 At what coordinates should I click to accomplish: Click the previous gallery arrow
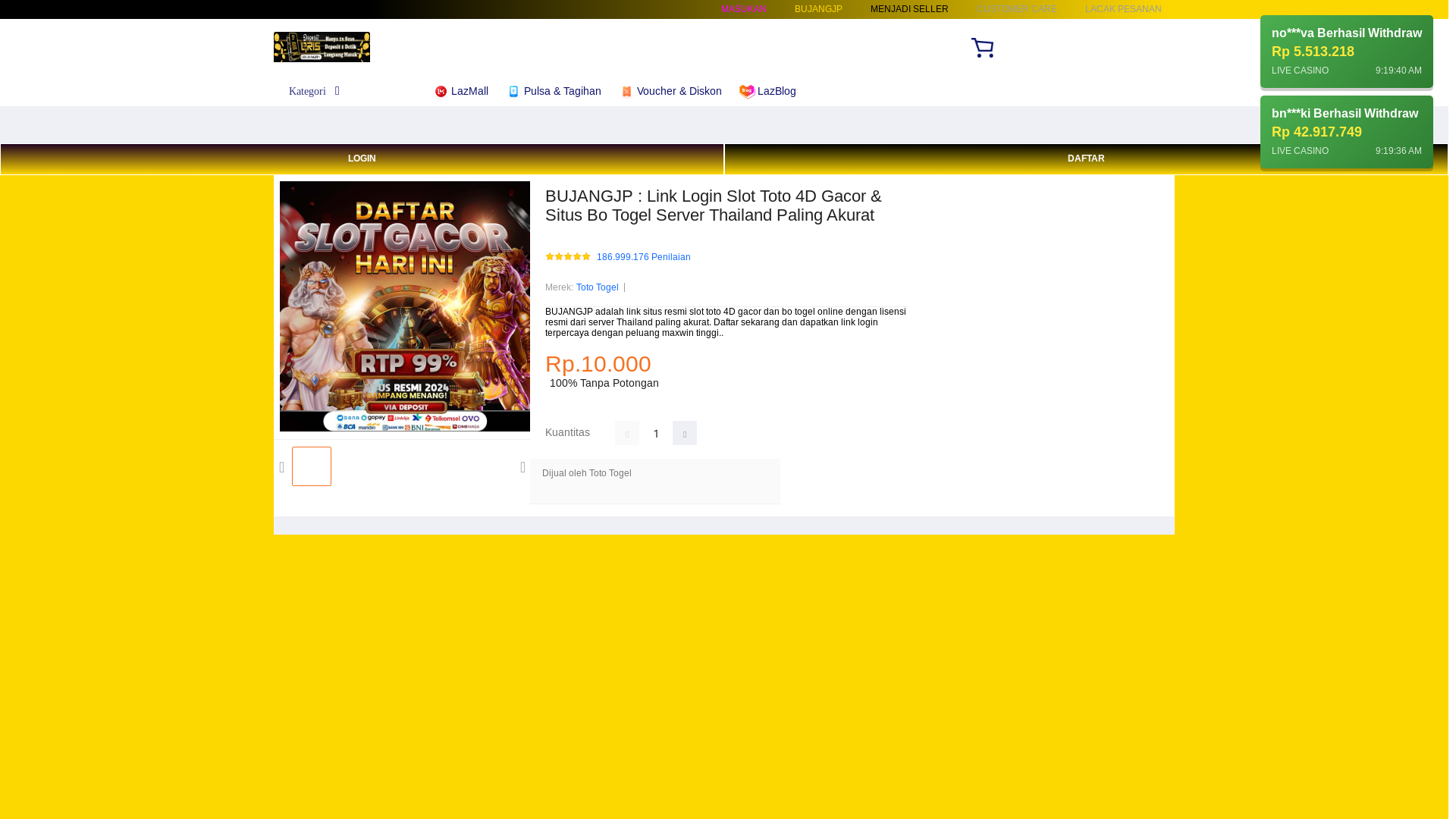point(282,468)
